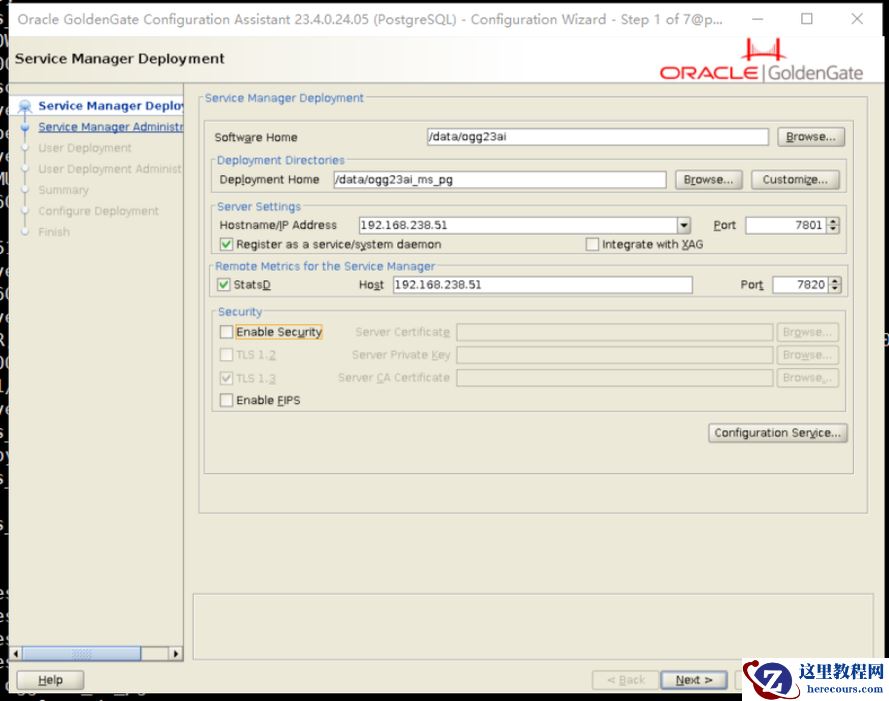
Task: Toggle Register as a service/system daemon
Action: (227, 244)
